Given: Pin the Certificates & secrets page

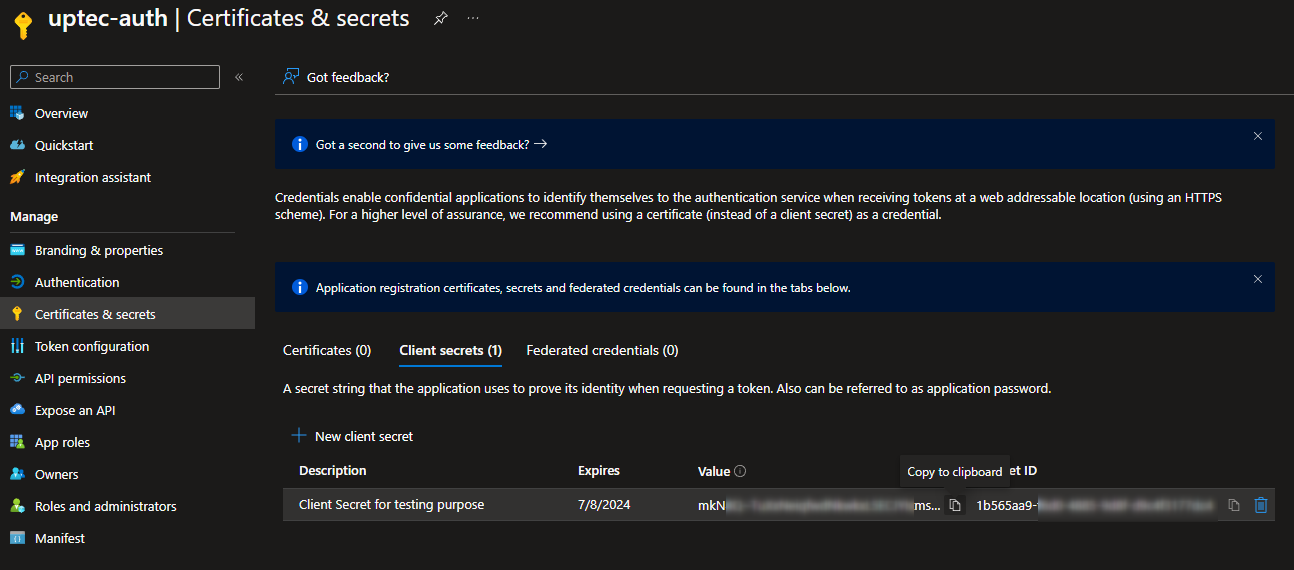Looking at the screenshot, I should [x=440, y=19].
